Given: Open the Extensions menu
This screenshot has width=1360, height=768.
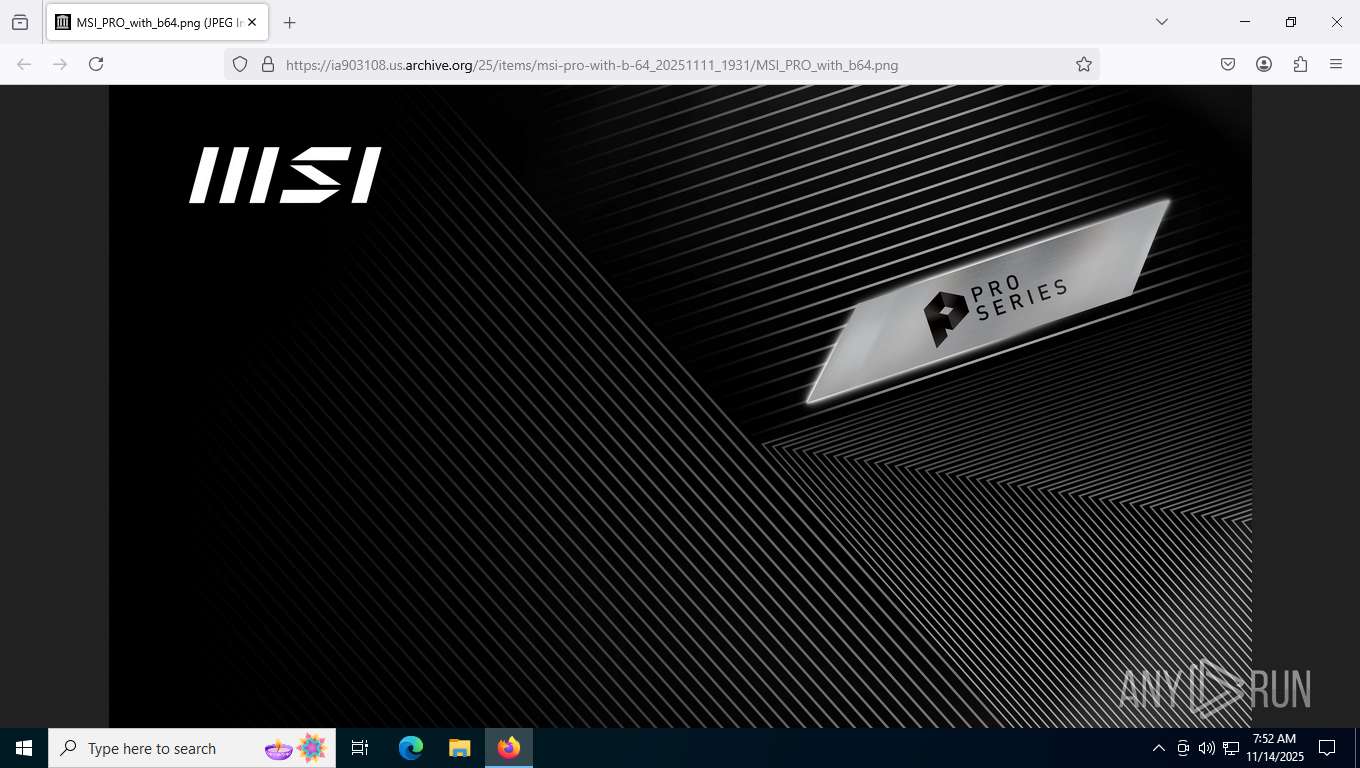Looking at the screenshot, I should pos(1300,64).
